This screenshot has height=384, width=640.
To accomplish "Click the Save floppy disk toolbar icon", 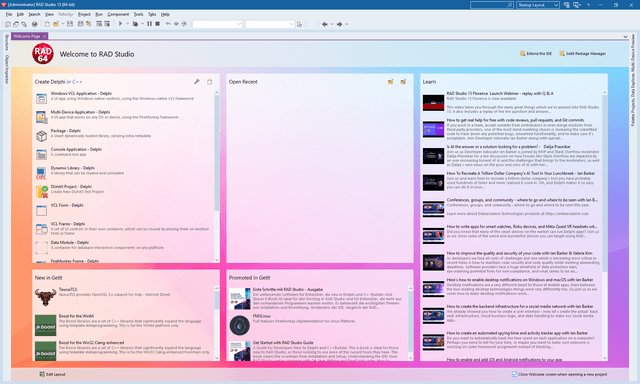I will pos(70,24).
